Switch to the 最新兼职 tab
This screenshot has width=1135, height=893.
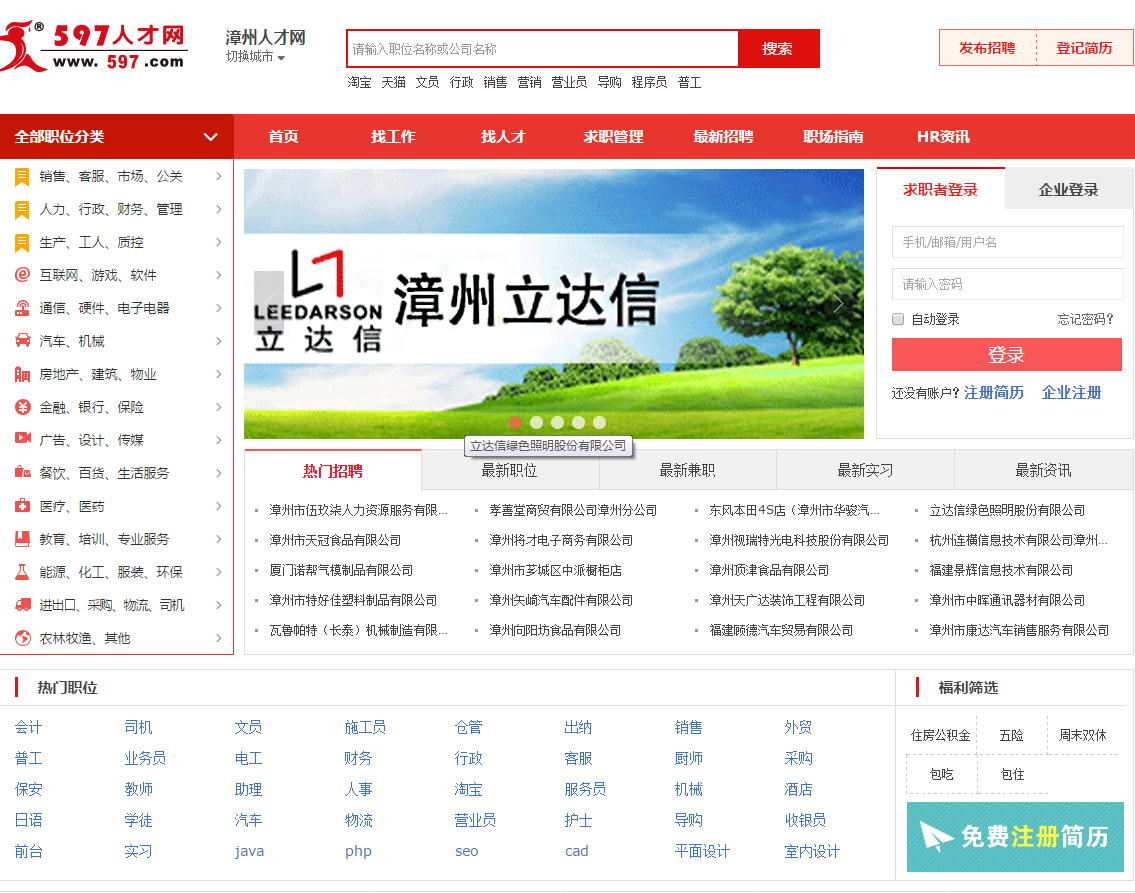click(687, 470)
